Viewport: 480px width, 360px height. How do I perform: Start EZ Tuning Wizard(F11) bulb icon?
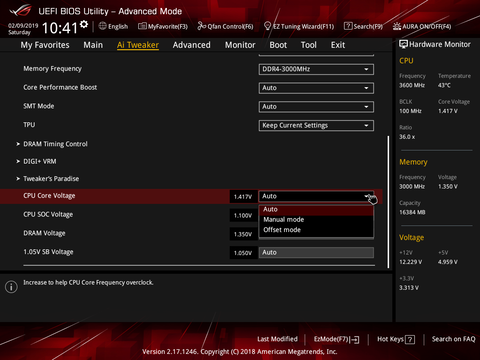(267, 26)
